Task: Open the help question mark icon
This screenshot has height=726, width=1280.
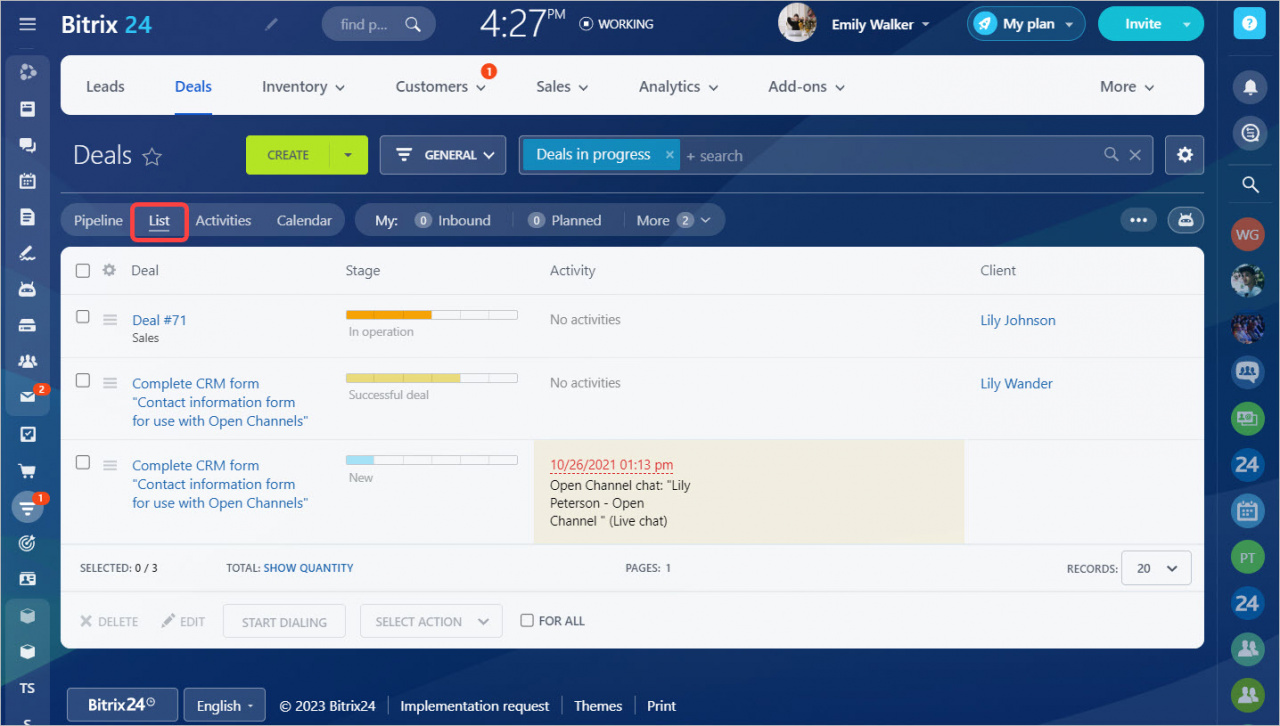Action: [1249, 24]
